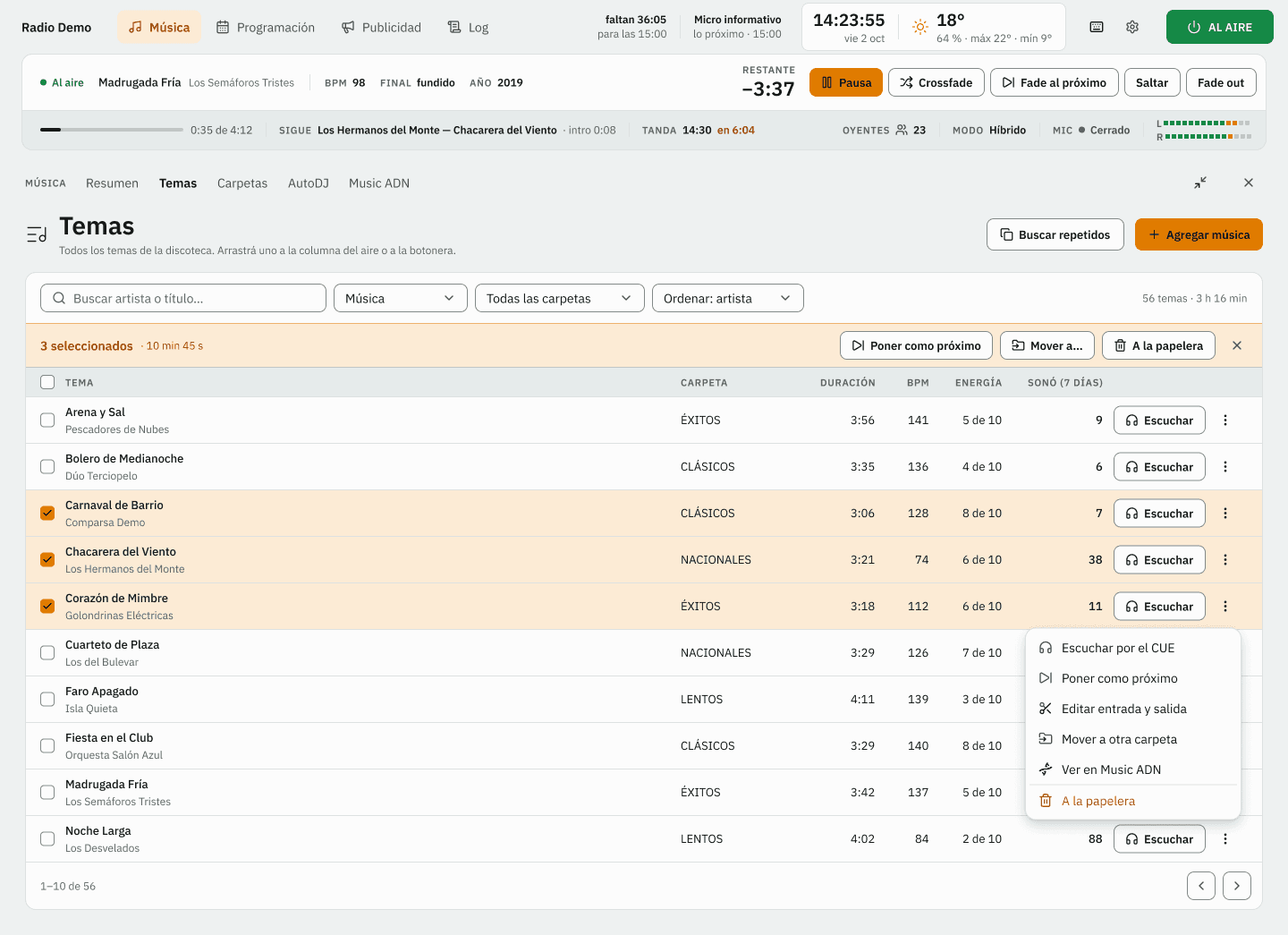
Task: Open the keyboard shortcuts icon
Action: tap(1097, 27)
